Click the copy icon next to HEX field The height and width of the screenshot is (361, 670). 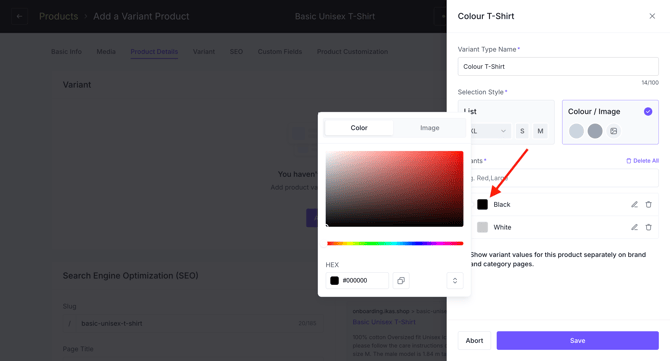pos(401,281)
